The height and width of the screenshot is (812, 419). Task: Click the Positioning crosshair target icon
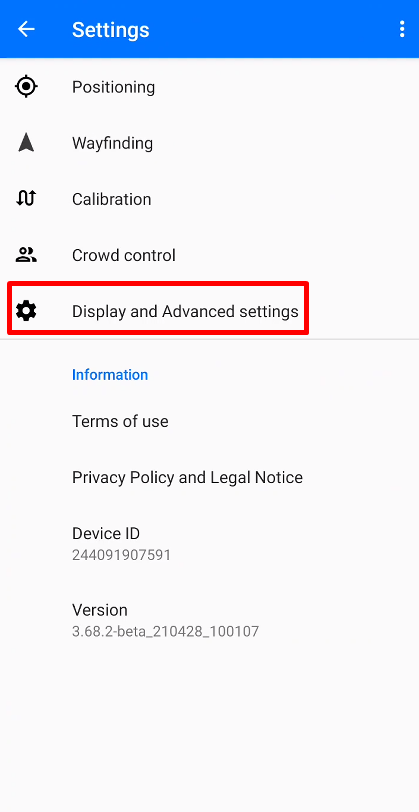[x=26, y=86]
